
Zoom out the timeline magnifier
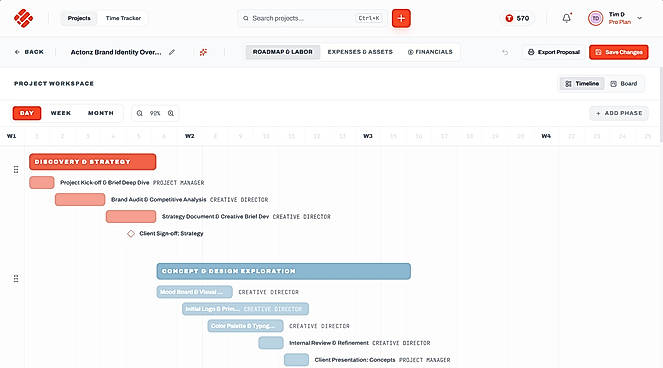click(140, 113)
